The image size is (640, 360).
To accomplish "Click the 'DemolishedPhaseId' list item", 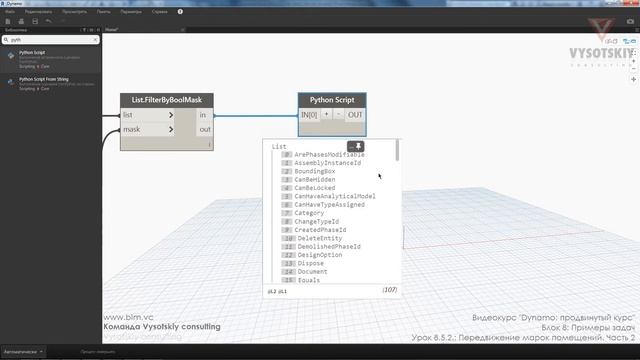I will (x=329, y=247).
